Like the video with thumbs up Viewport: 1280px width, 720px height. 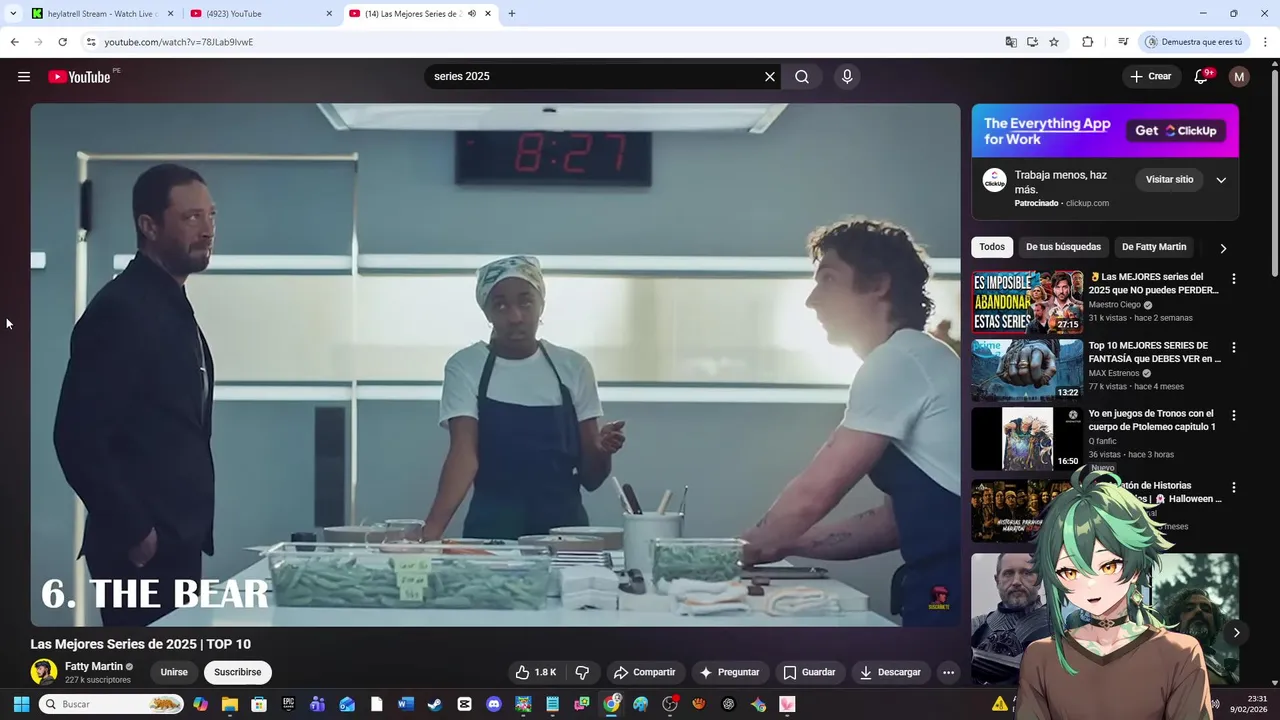coord(536,673)
